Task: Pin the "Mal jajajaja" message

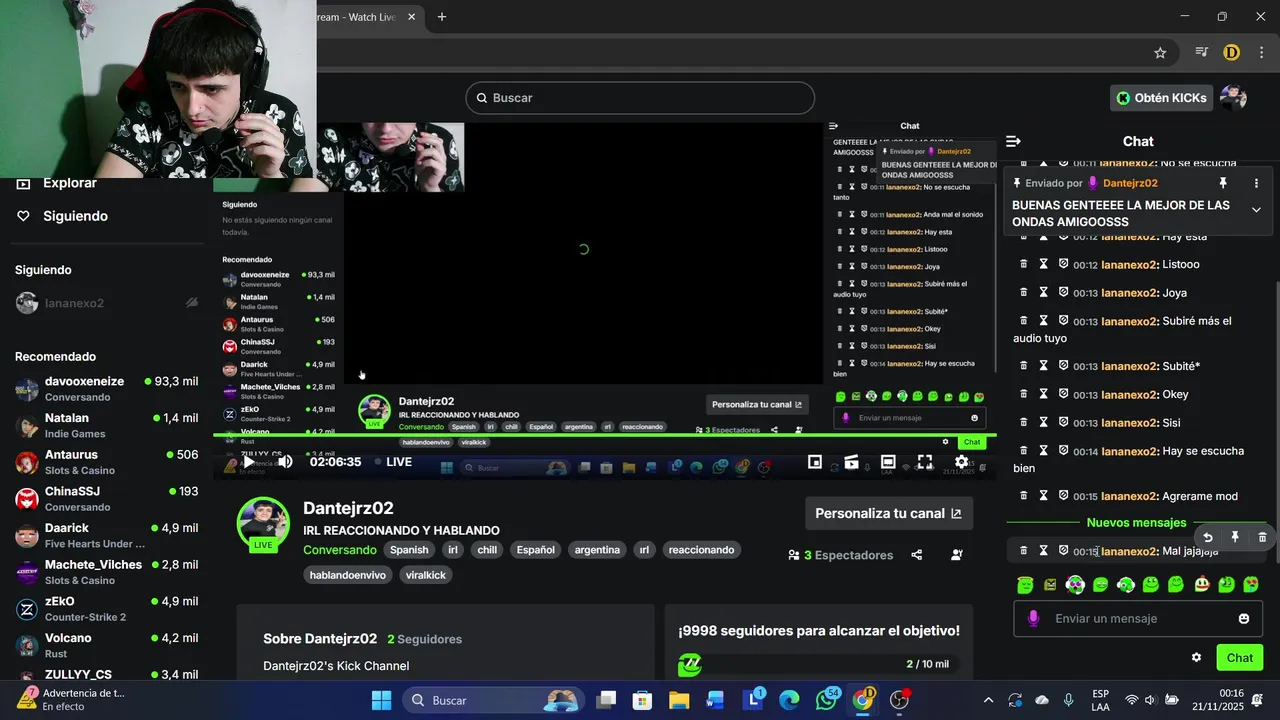Action: [x=1235, y=537]
